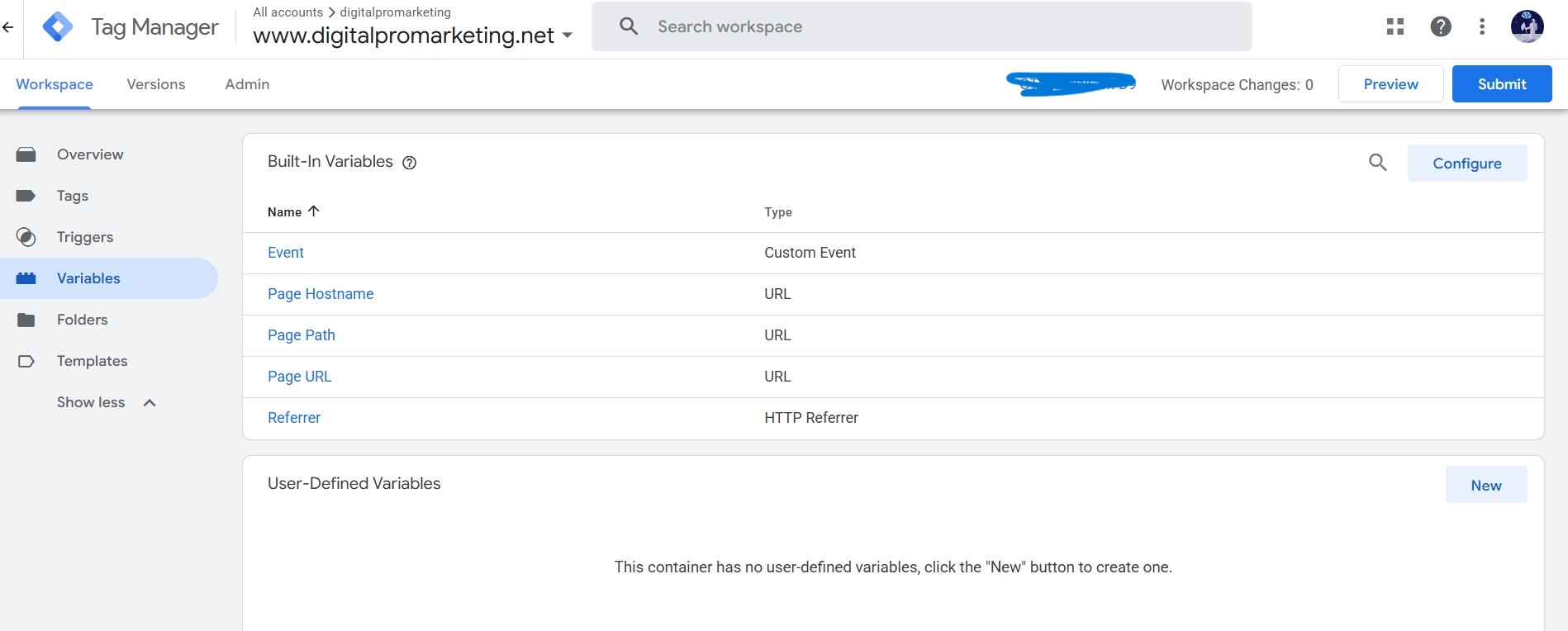Switch to the Workspace tab
1568x631 pixels.
(55, 84)
